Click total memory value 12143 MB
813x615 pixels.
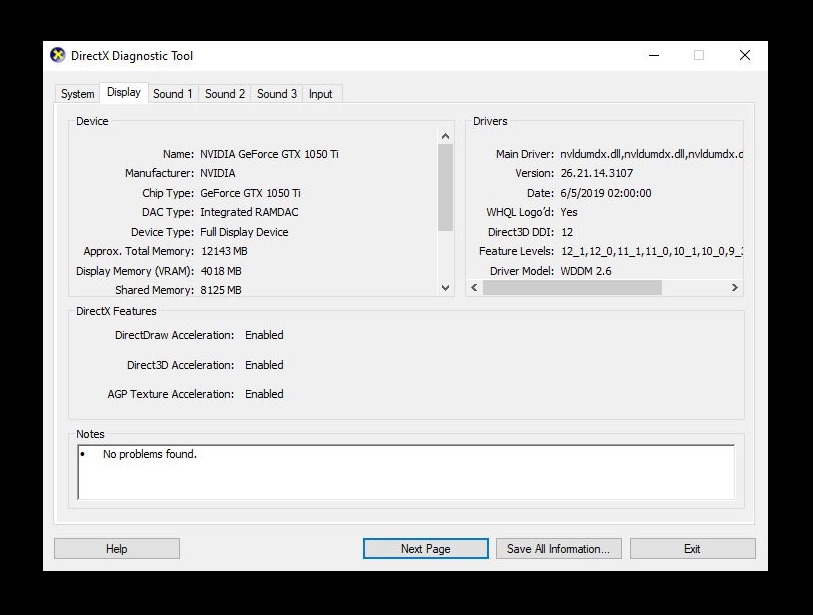(224, 251)
